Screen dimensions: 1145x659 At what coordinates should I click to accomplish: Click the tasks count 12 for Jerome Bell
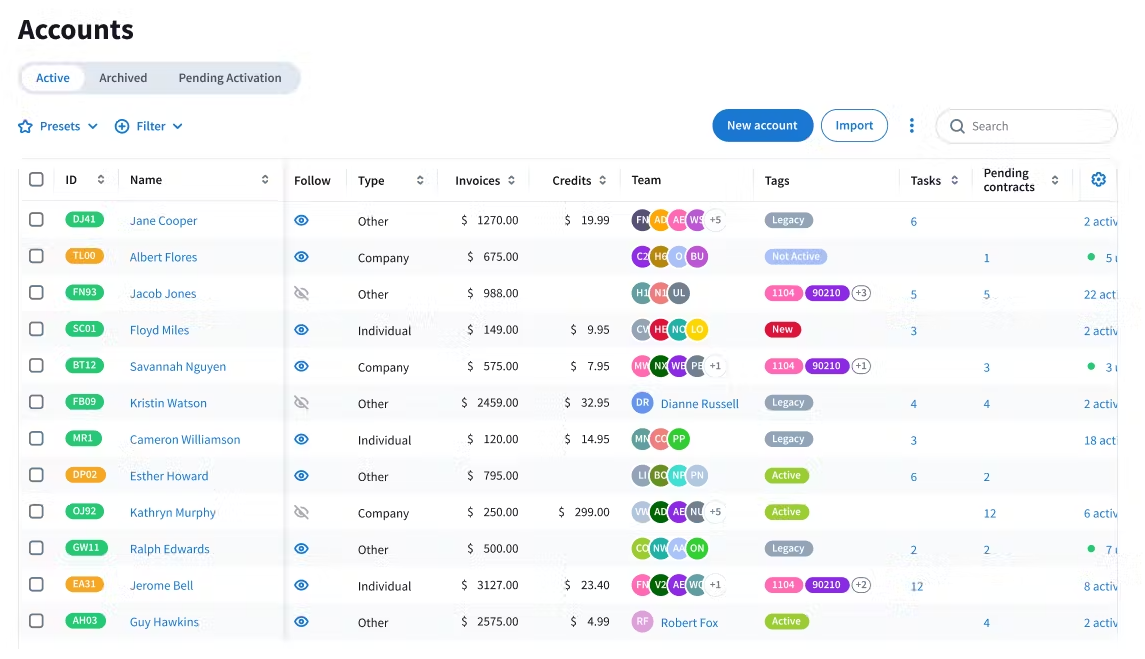coord(916,586)
